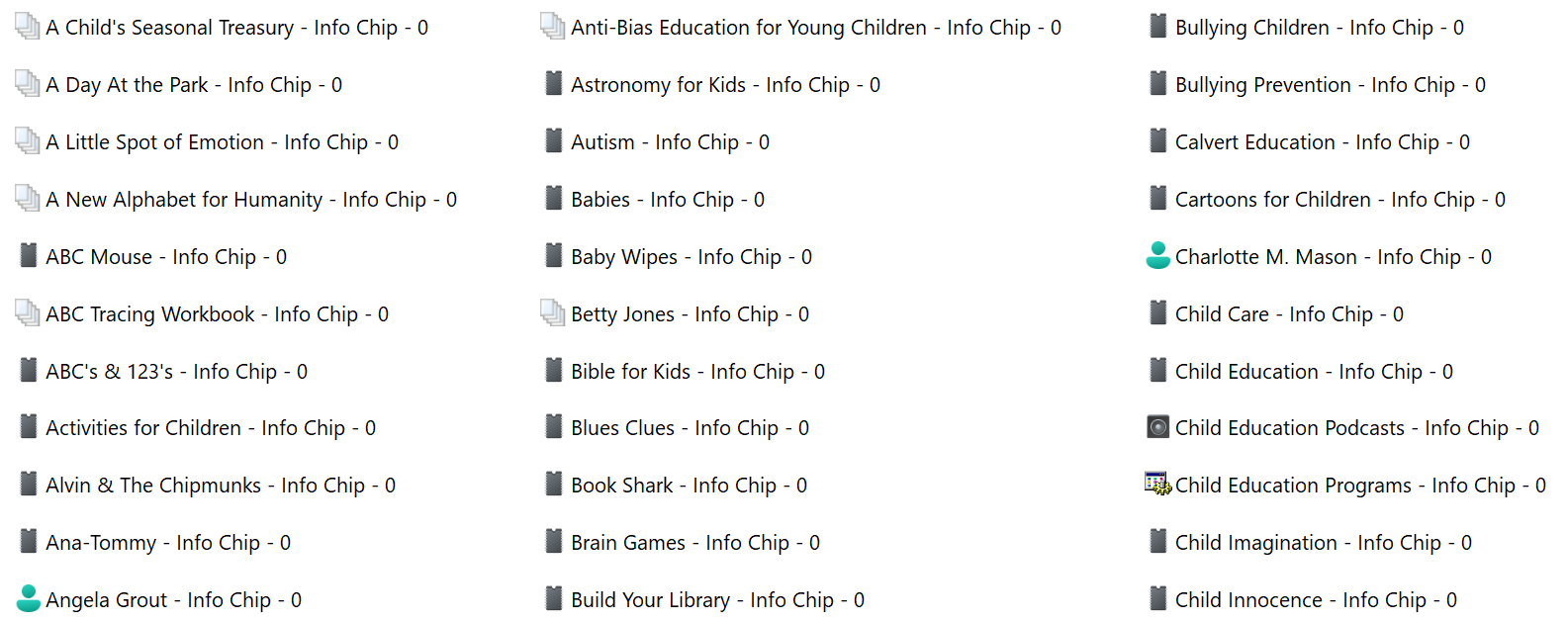
Task: Open Build Your Library Info Chip
Action: point(717,600)
